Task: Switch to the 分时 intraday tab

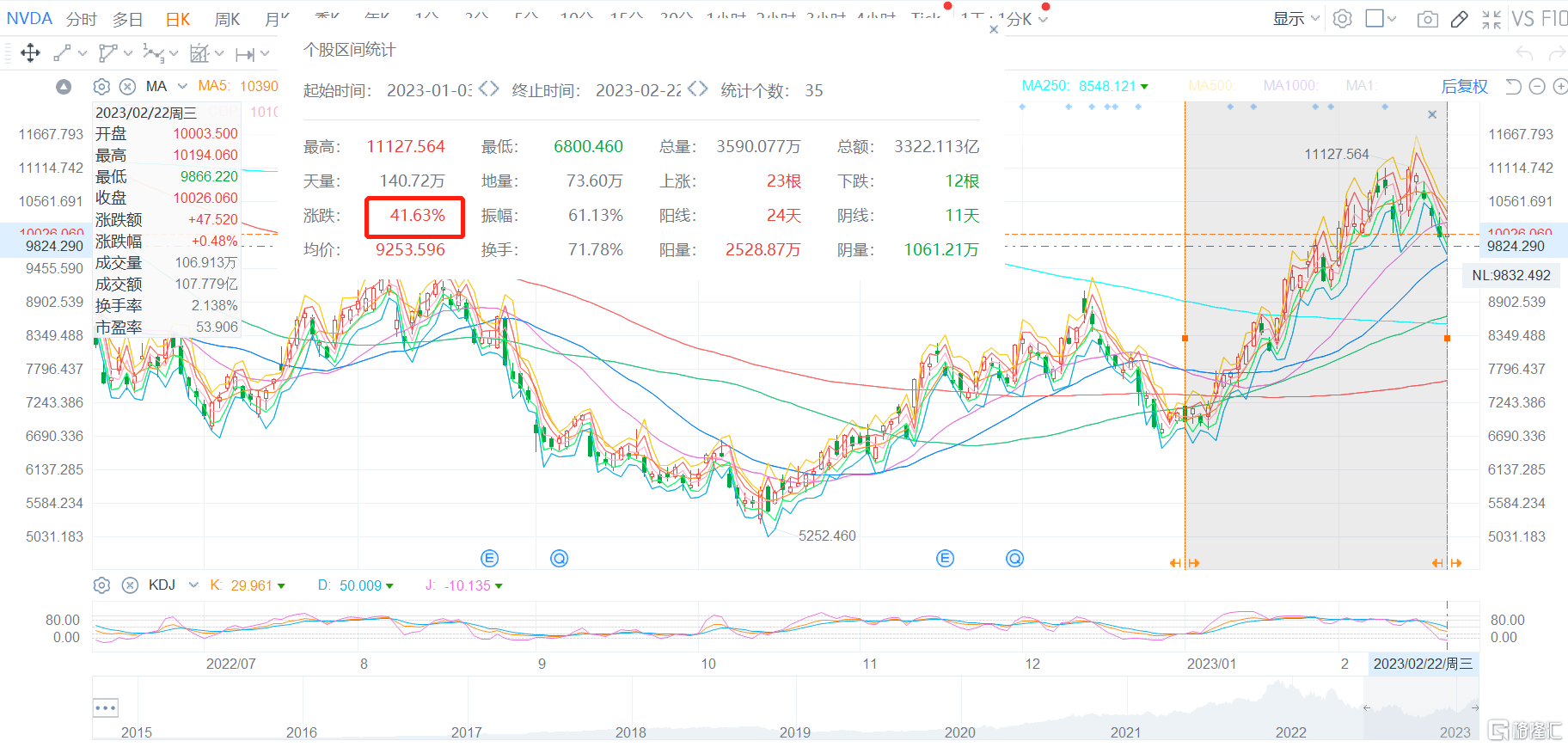Action: pos(82,19)
